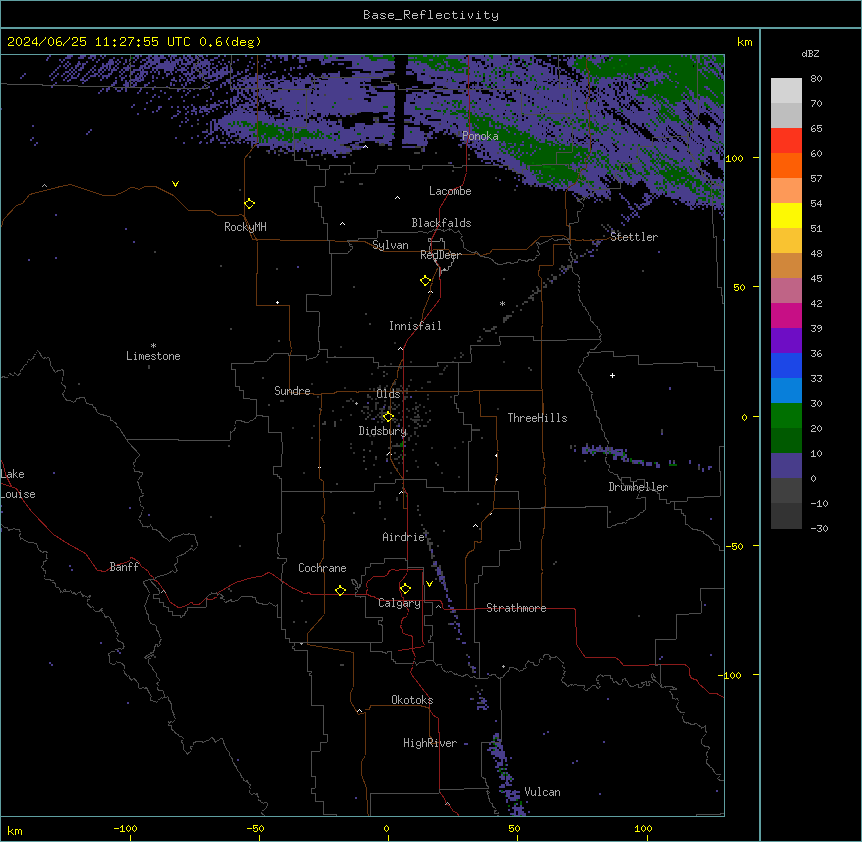
Task: Select the ThreeHills label
Action: click(x=537, y=418)
